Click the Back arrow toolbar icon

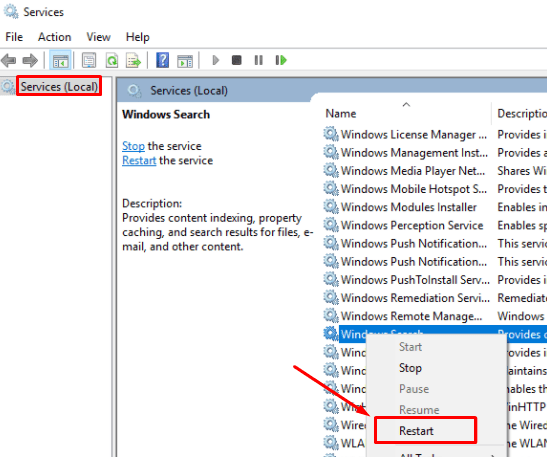(x=9, y=60)
